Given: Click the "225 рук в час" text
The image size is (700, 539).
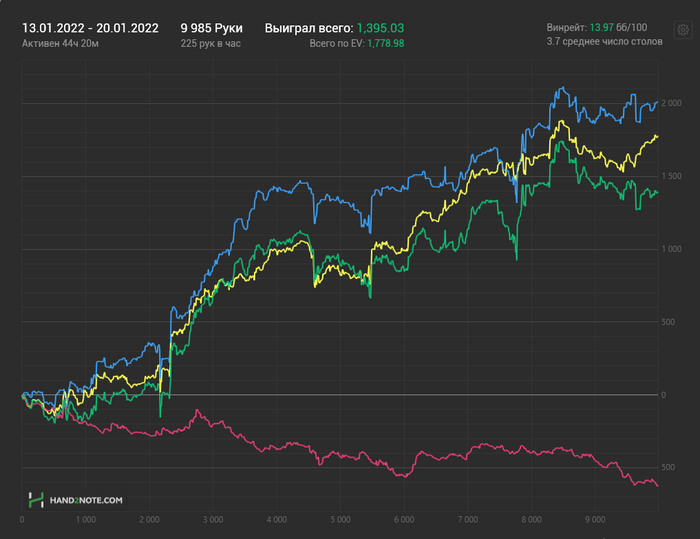Looking at the screenshot, I should click(x=211, y=44).
